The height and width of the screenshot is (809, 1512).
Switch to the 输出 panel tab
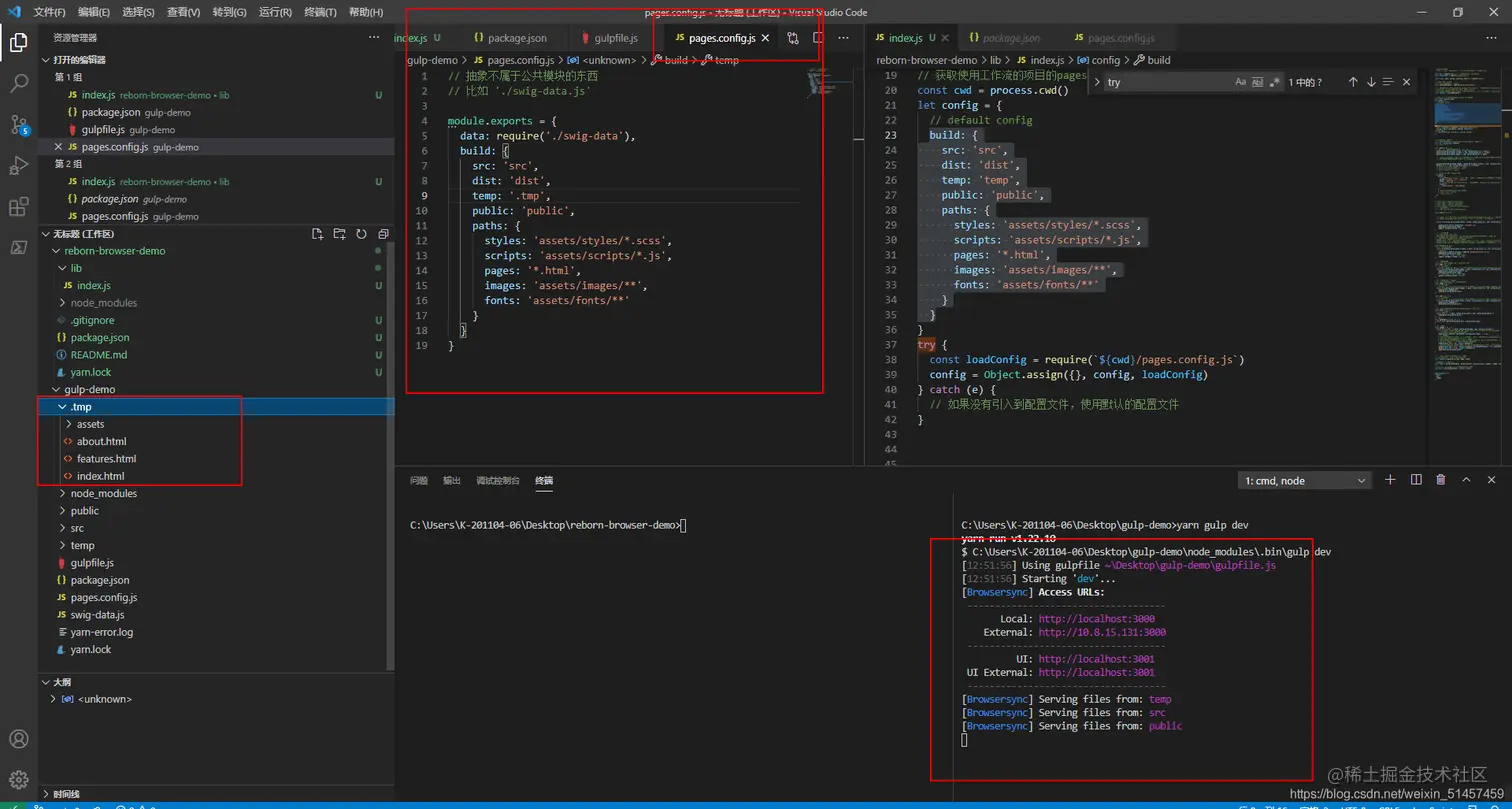(x=452, y=481)
